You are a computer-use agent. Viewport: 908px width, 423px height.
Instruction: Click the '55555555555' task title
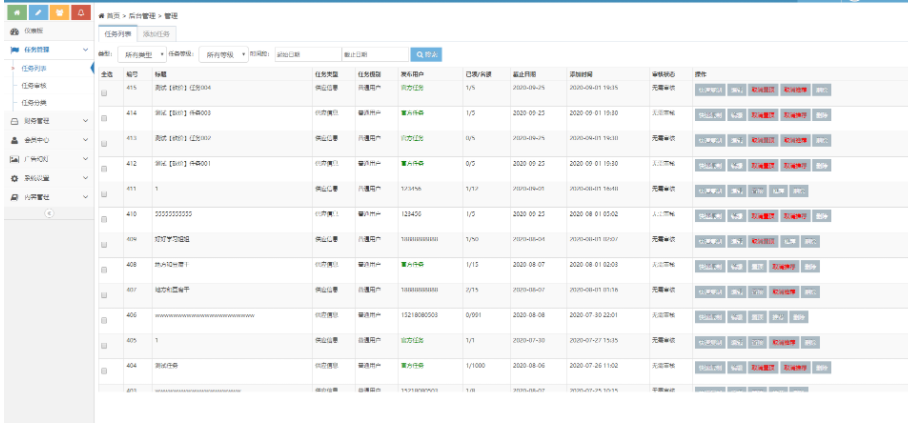click(174, 214)
